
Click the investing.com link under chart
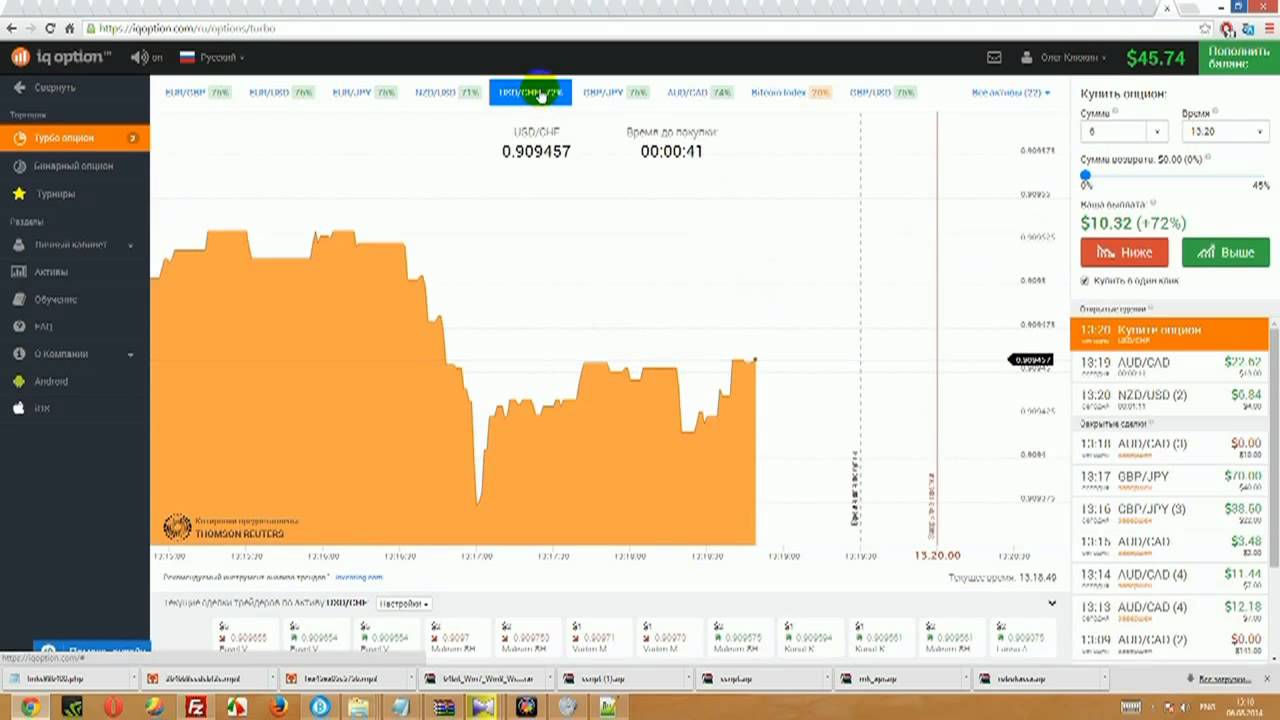[x=359, y=577]
